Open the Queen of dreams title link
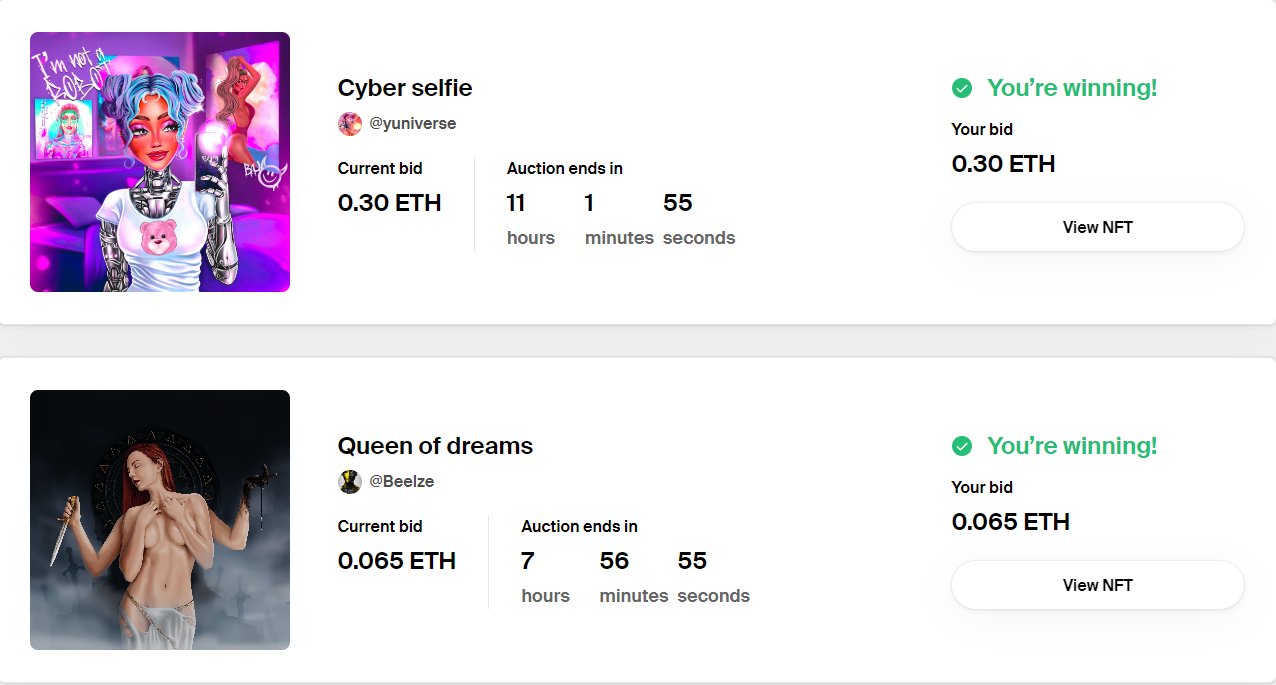The height and width of the screenshot is (685, 1276). click(436, 446)
